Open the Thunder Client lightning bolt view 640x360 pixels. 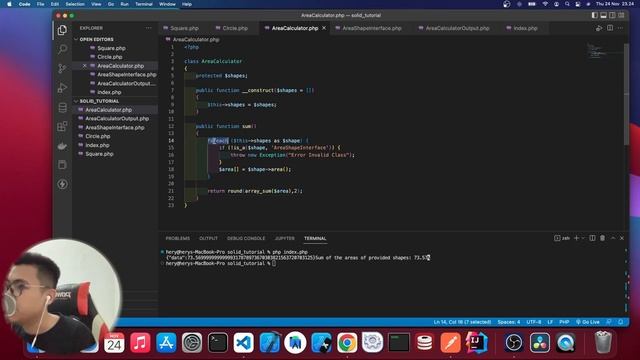click(x=62, y=184)
